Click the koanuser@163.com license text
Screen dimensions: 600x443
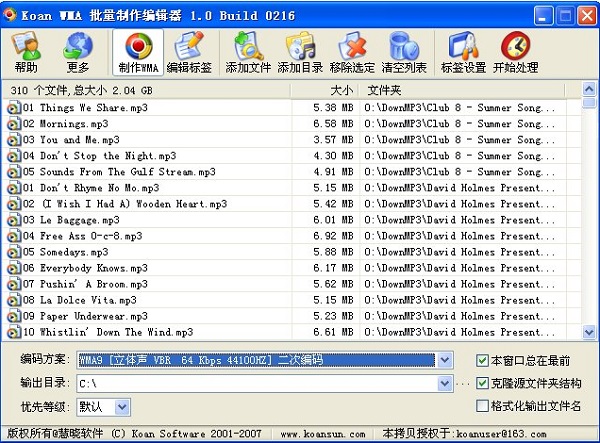pos(501,434)
